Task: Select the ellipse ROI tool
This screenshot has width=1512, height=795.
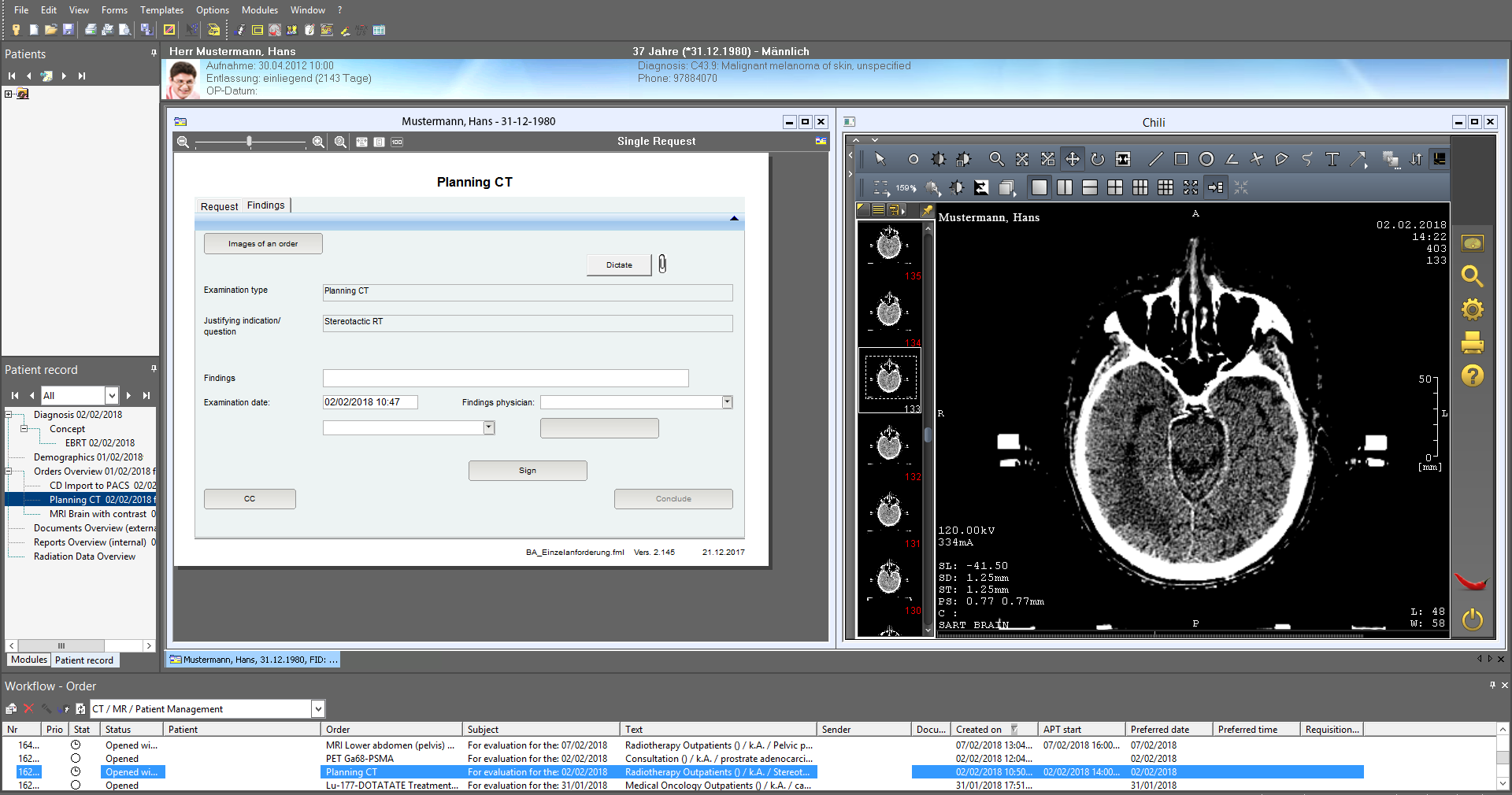Action: click(1206, 159)
